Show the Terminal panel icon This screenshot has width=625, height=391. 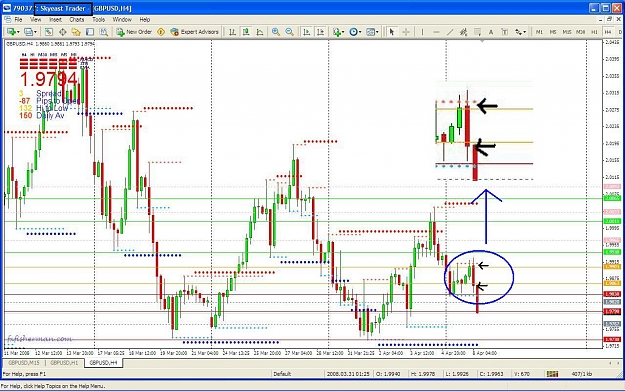90,32
